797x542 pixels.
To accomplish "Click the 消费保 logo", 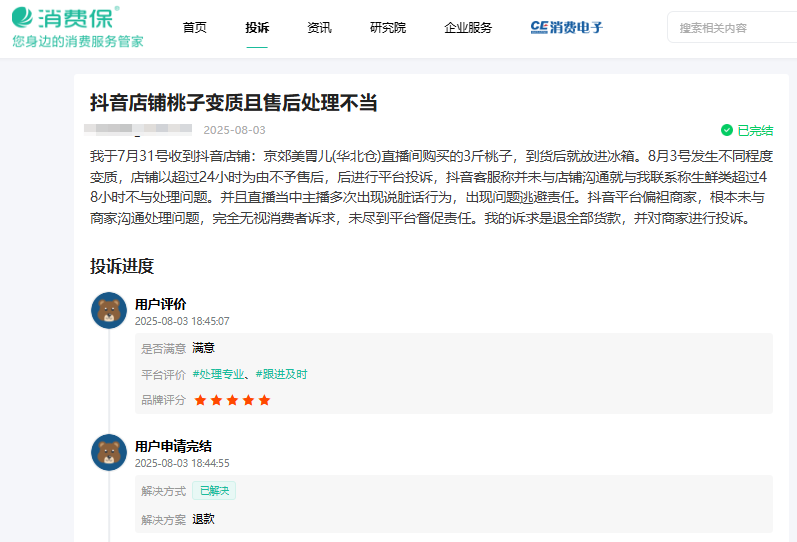I will pos(66,18).
